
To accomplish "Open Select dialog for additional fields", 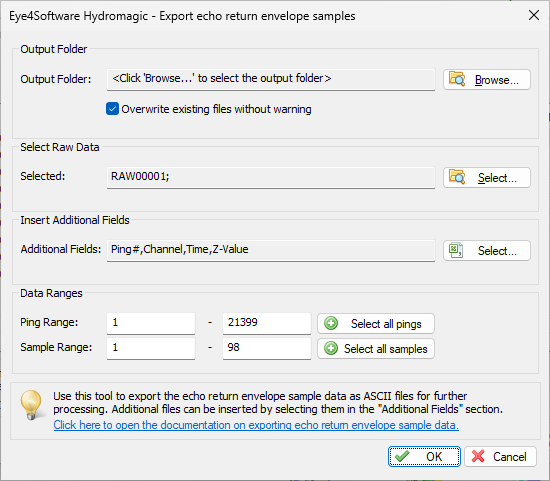I will click(487, 250).
